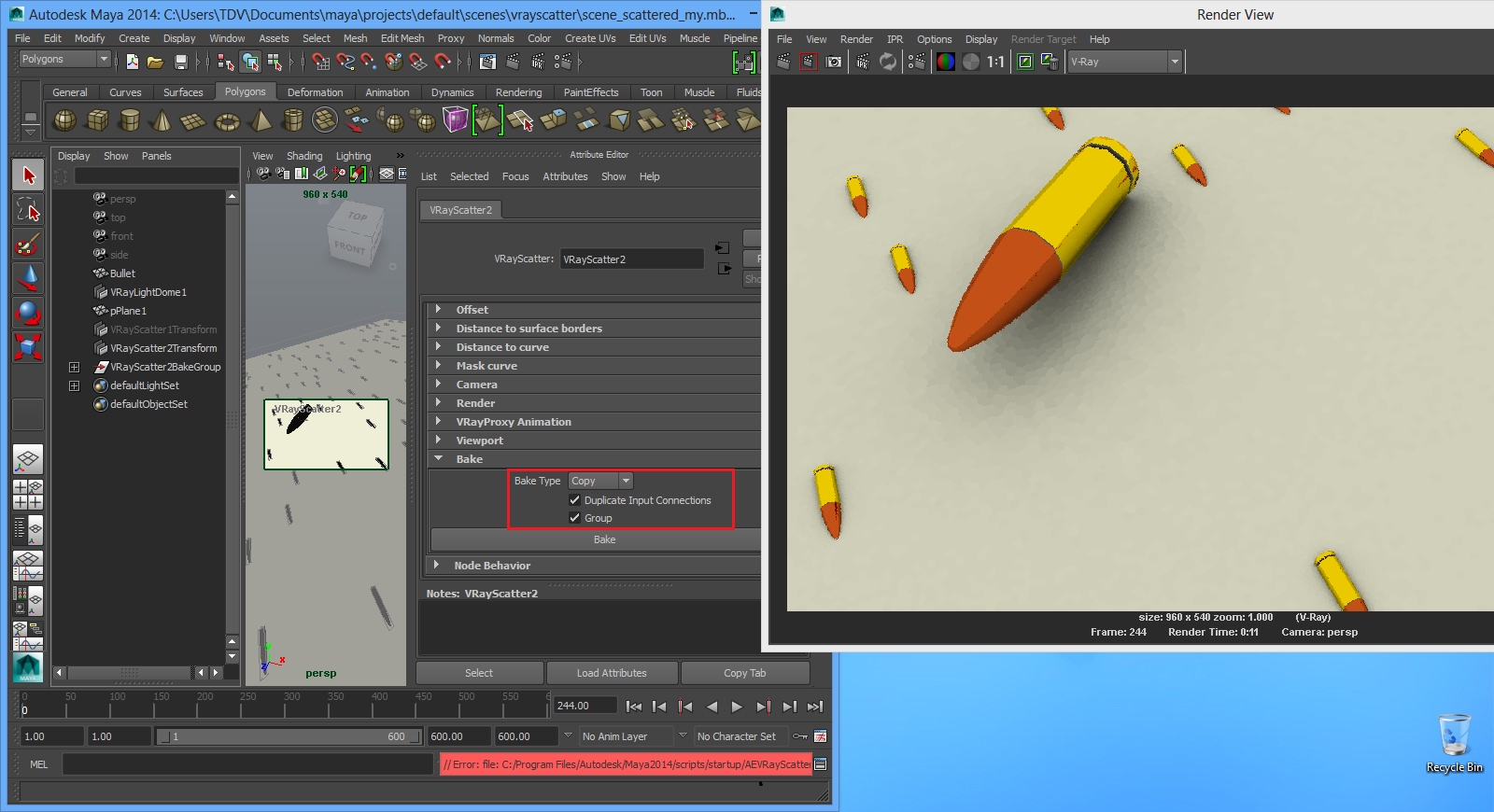Expand the Offset section
Viewport: 1494px width, 812px height.
pyautogui.click(x=438, y=309)
